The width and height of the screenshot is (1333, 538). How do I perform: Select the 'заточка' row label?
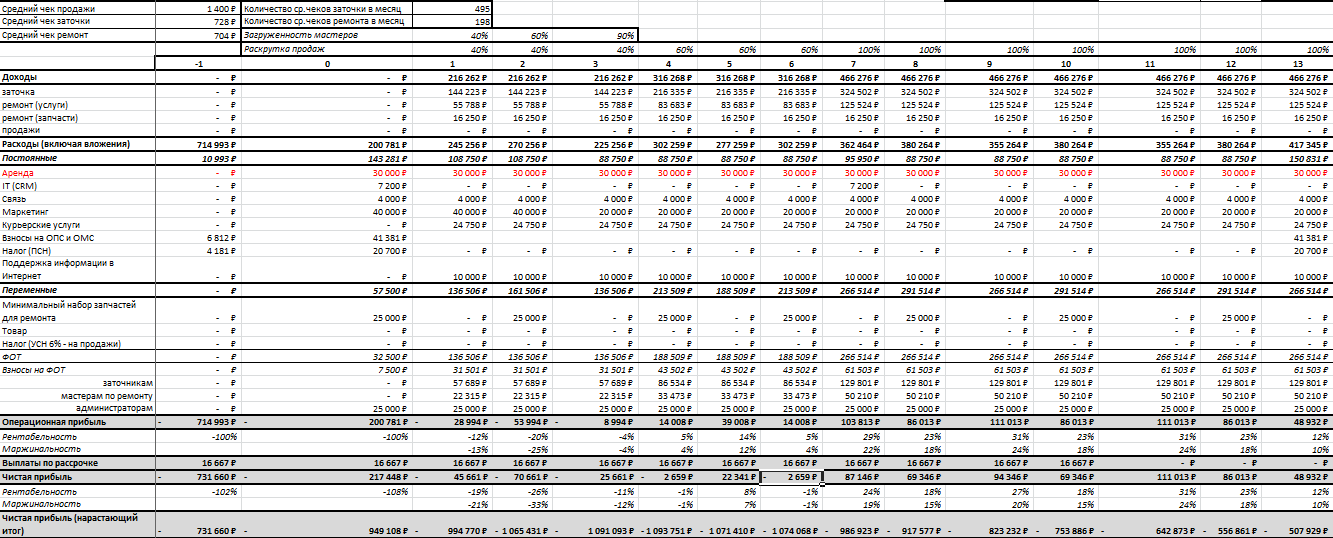click(78, 91)
